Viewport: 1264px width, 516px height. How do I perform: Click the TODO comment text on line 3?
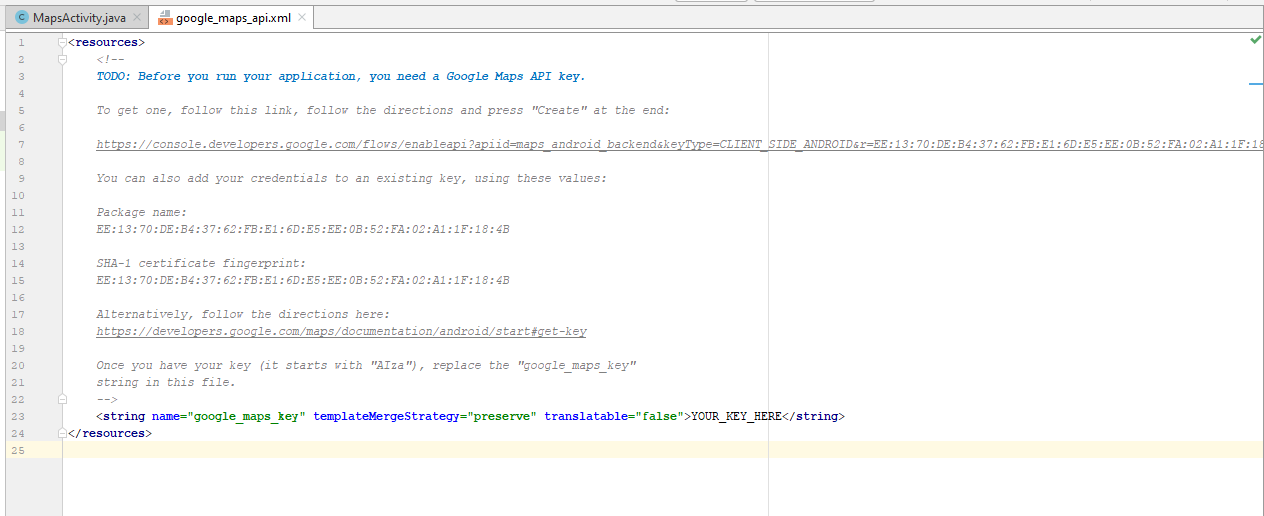[x=340, y=77]
